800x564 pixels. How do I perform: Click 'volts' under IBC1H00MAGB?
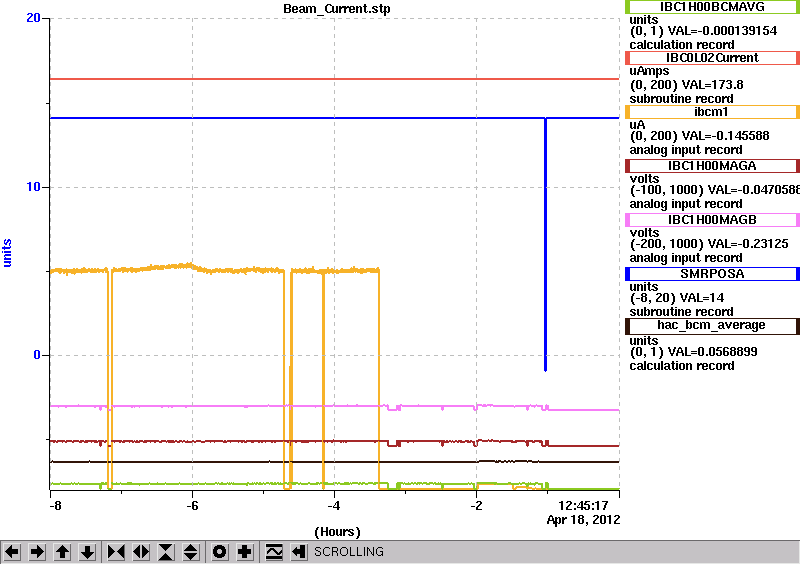[644, 233]
